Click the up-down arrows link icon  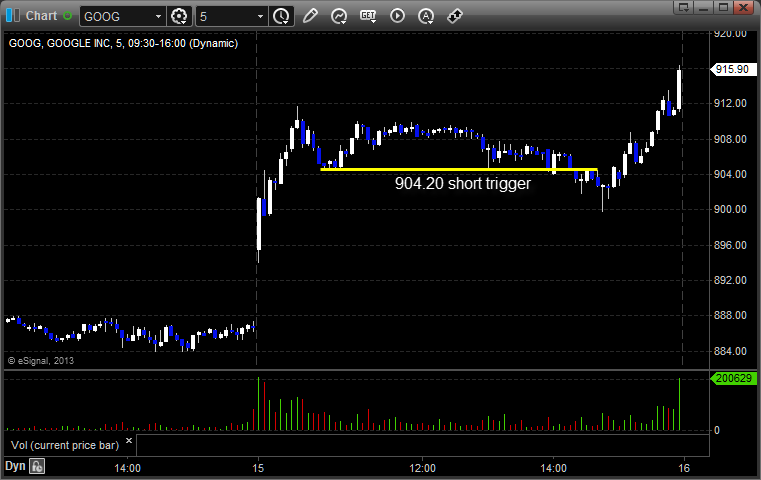[455, 16]
